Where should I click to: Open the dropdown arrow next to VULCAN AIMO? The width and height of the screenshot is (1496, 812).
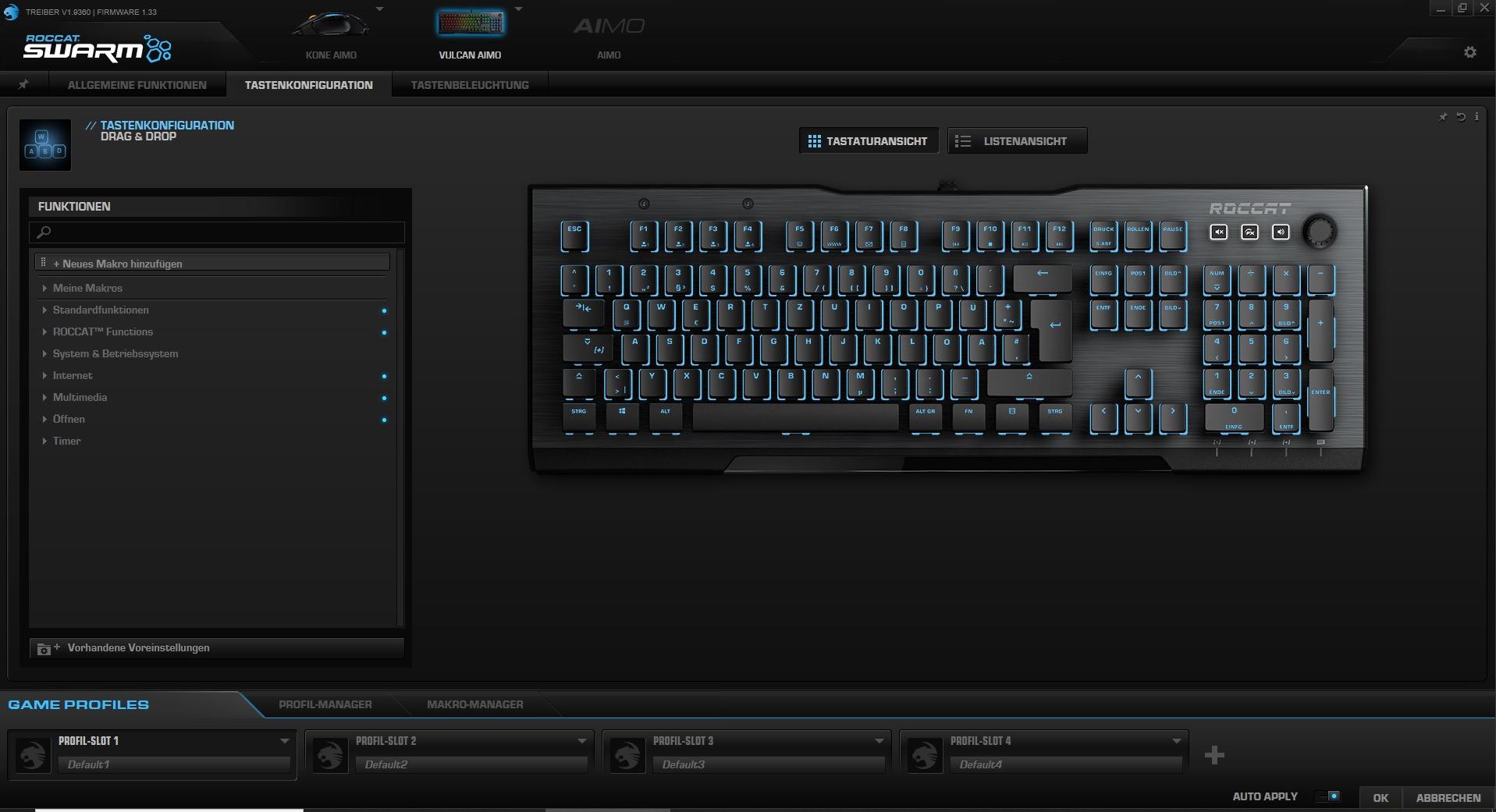click(x=518, y=9)
